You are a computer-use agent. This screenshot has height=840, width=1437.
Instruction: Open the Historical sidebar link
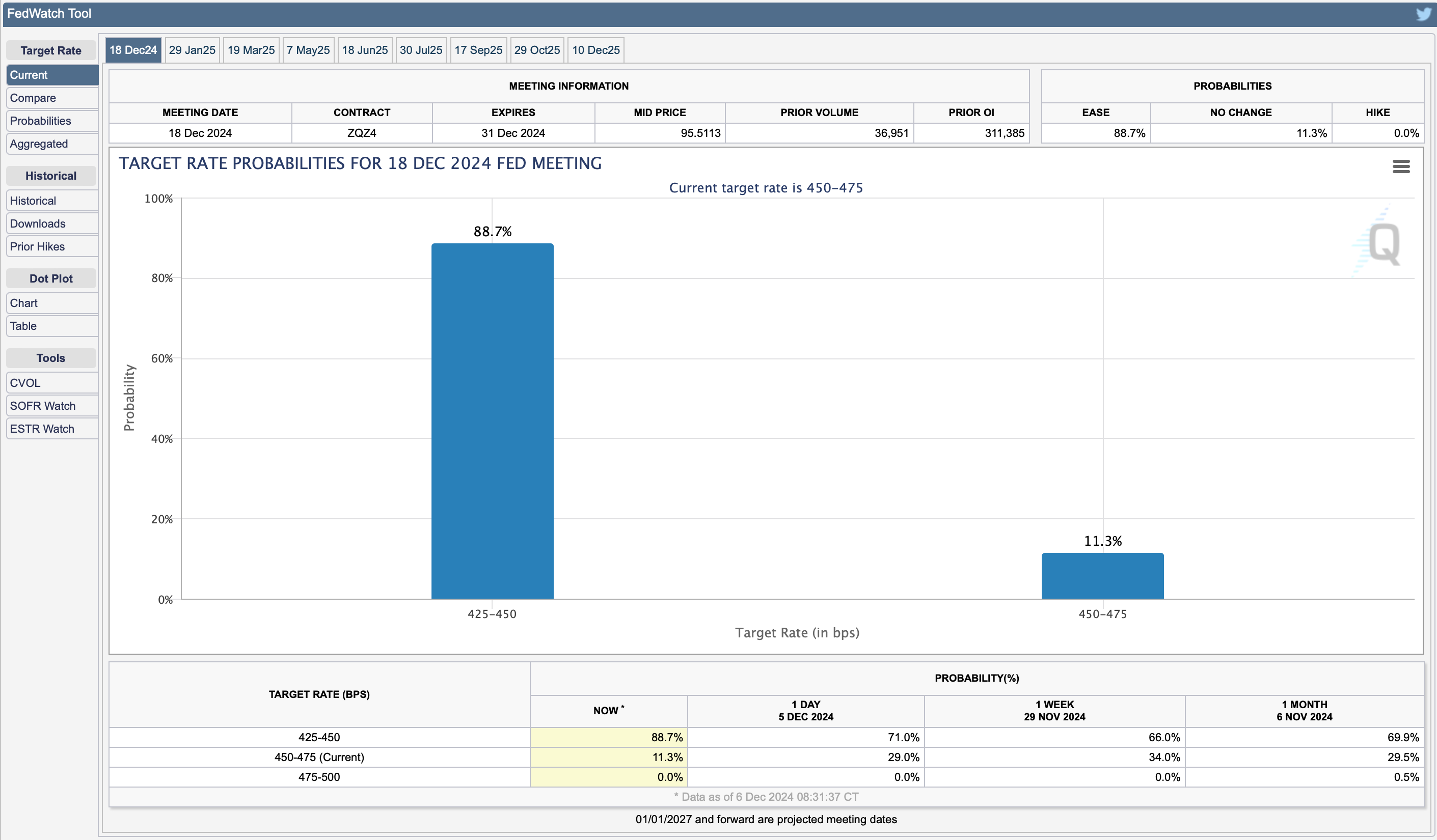pos(51,201)
